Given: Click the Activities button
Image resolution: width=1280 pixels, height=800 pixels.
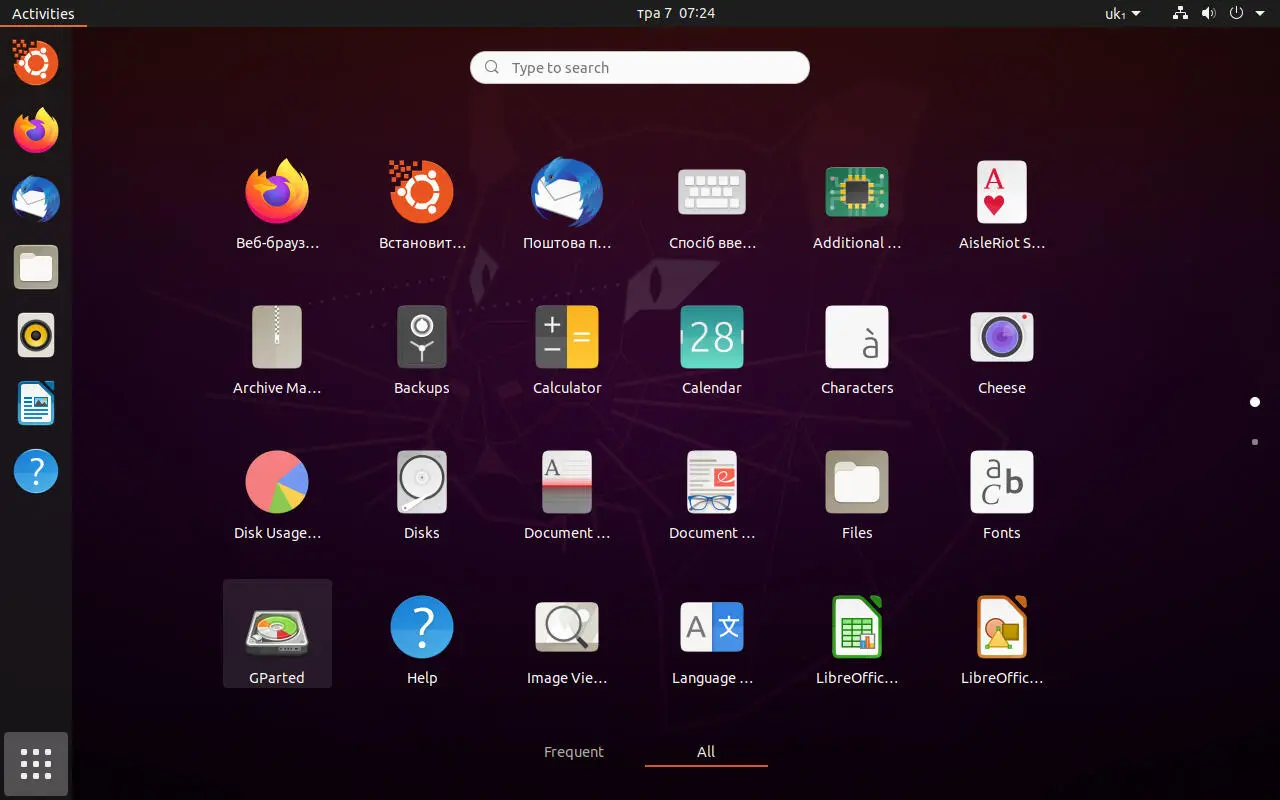Looking at the screenshot, I should tap(43, 13).
